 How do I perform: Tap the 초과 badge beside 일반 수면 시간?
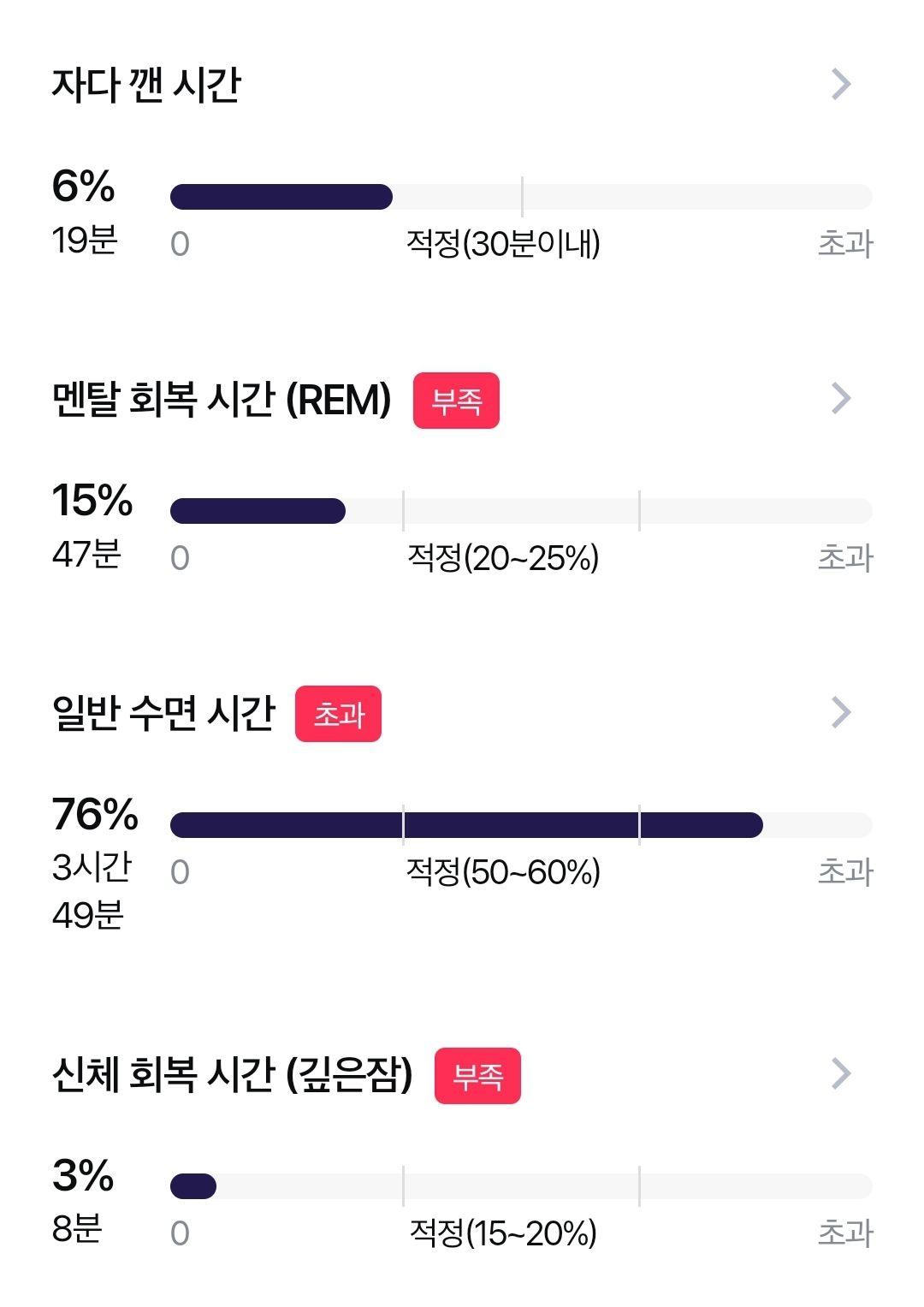[338, 714]
